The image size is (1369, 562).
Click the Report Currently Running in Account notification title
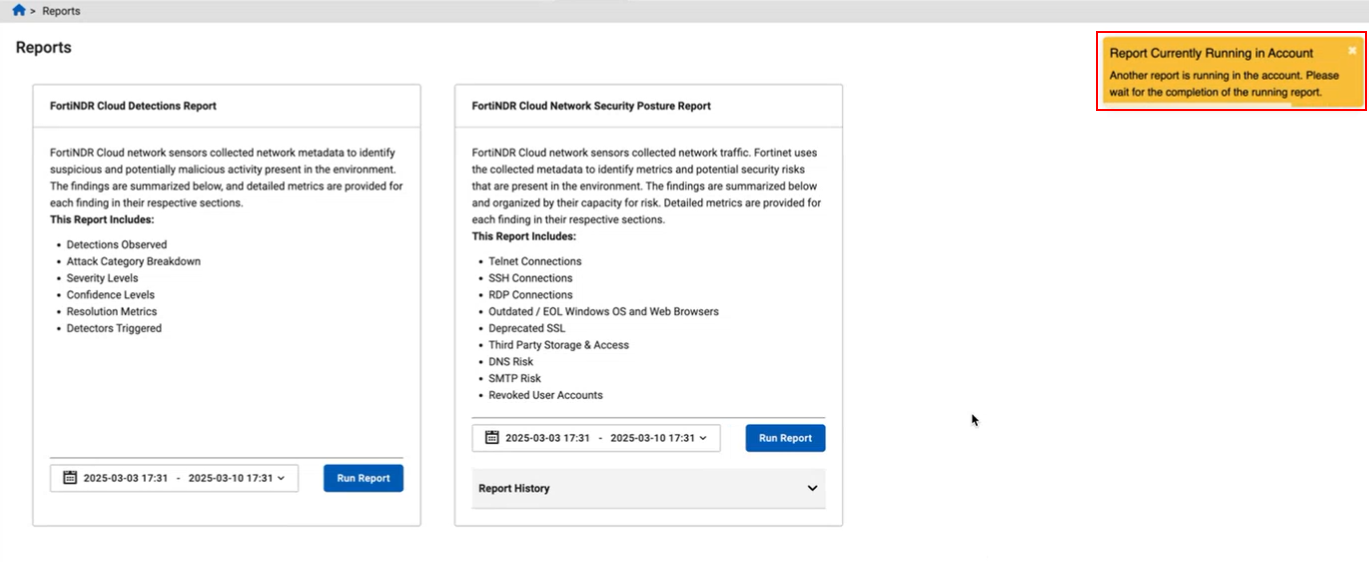click(1211, 53)
